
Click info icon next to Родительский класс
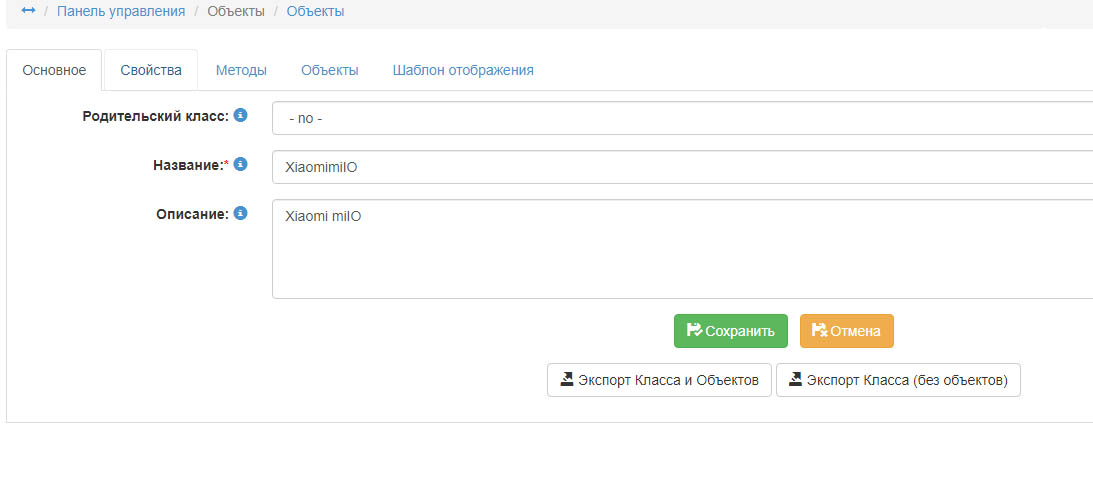pyautogui.click(x=240, y=116)
